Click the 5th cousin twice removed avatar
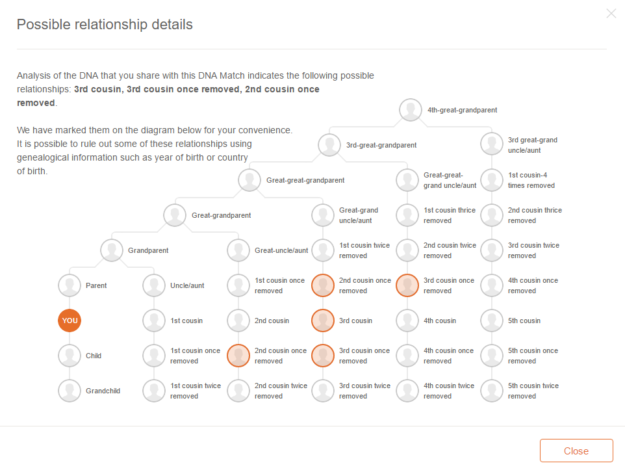This screenshot has width=625, height=472. (491, 391)
